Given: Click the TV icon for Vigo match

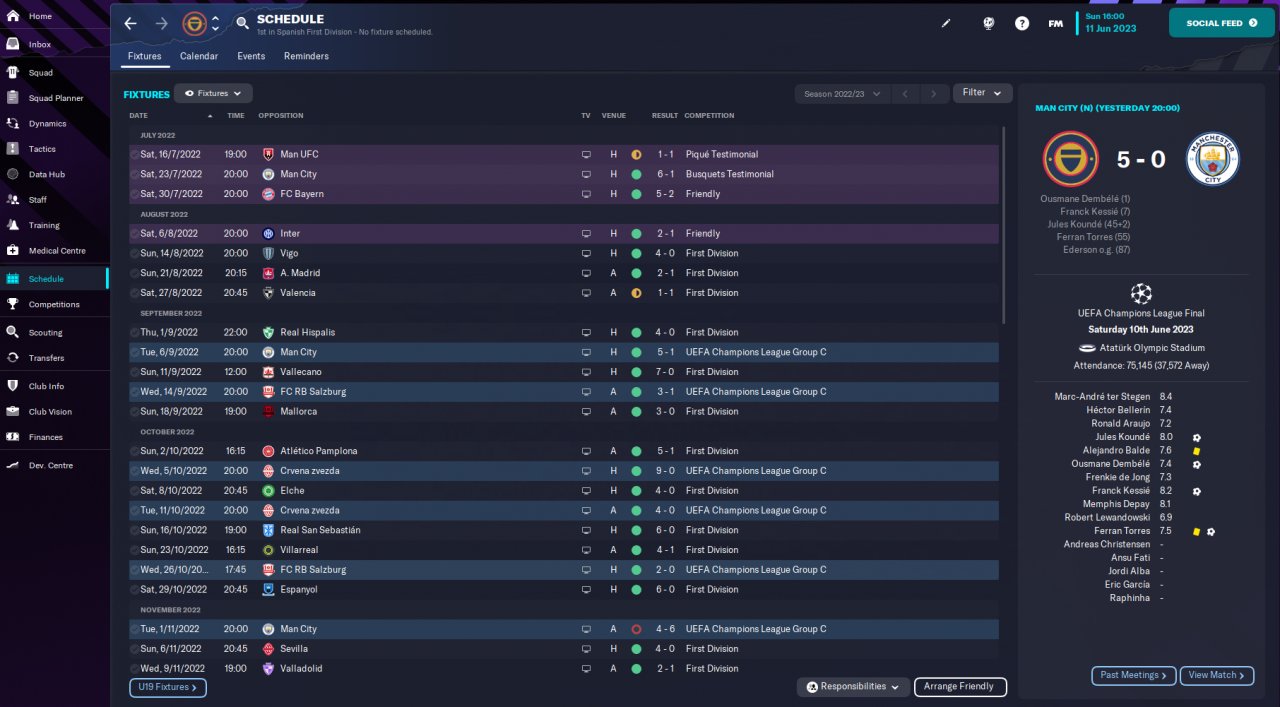Looking at the screenshot, I should [586, 253].
